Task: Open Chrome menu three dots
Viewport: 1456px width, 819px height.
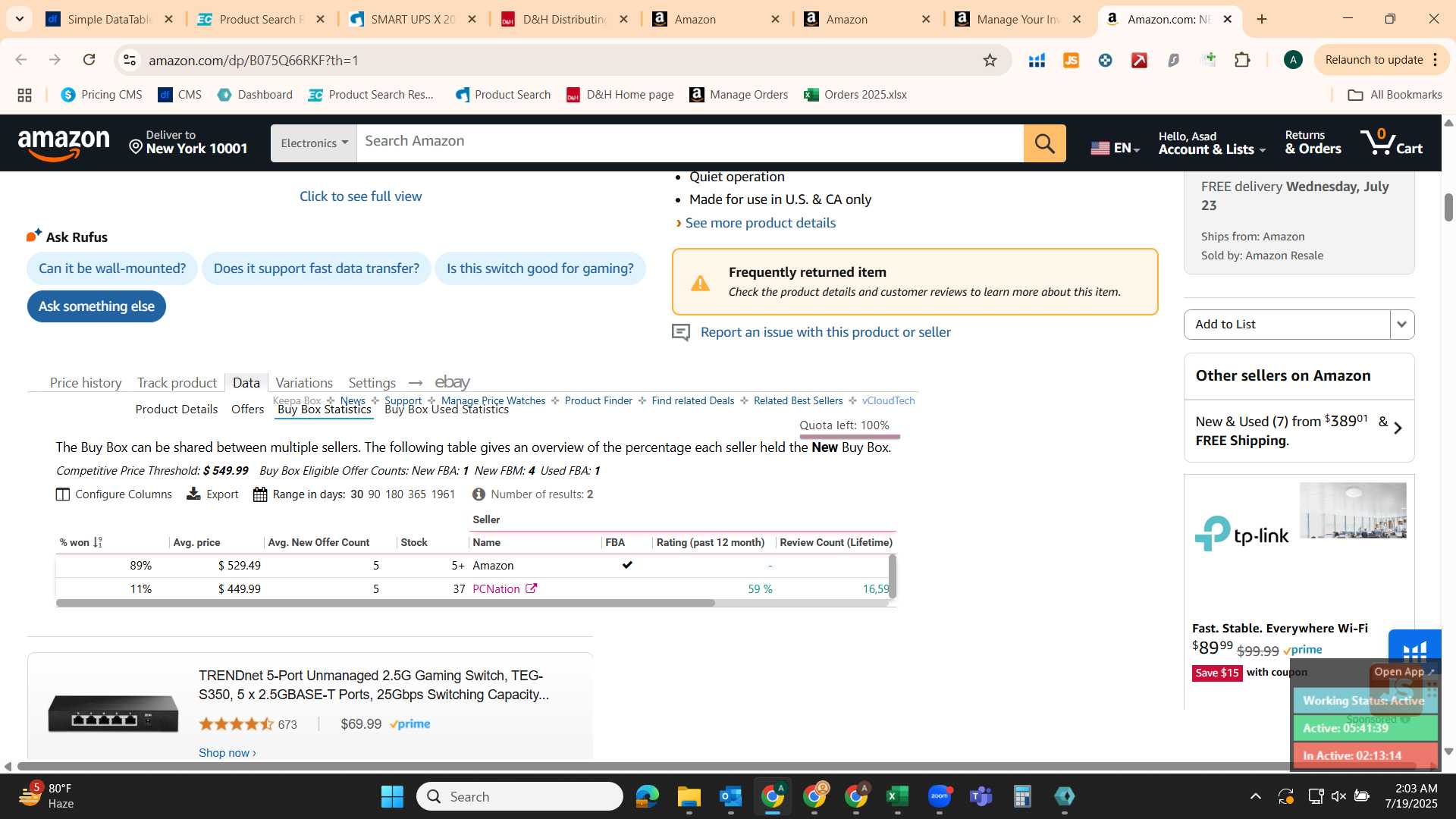Action: point(1436,60)
